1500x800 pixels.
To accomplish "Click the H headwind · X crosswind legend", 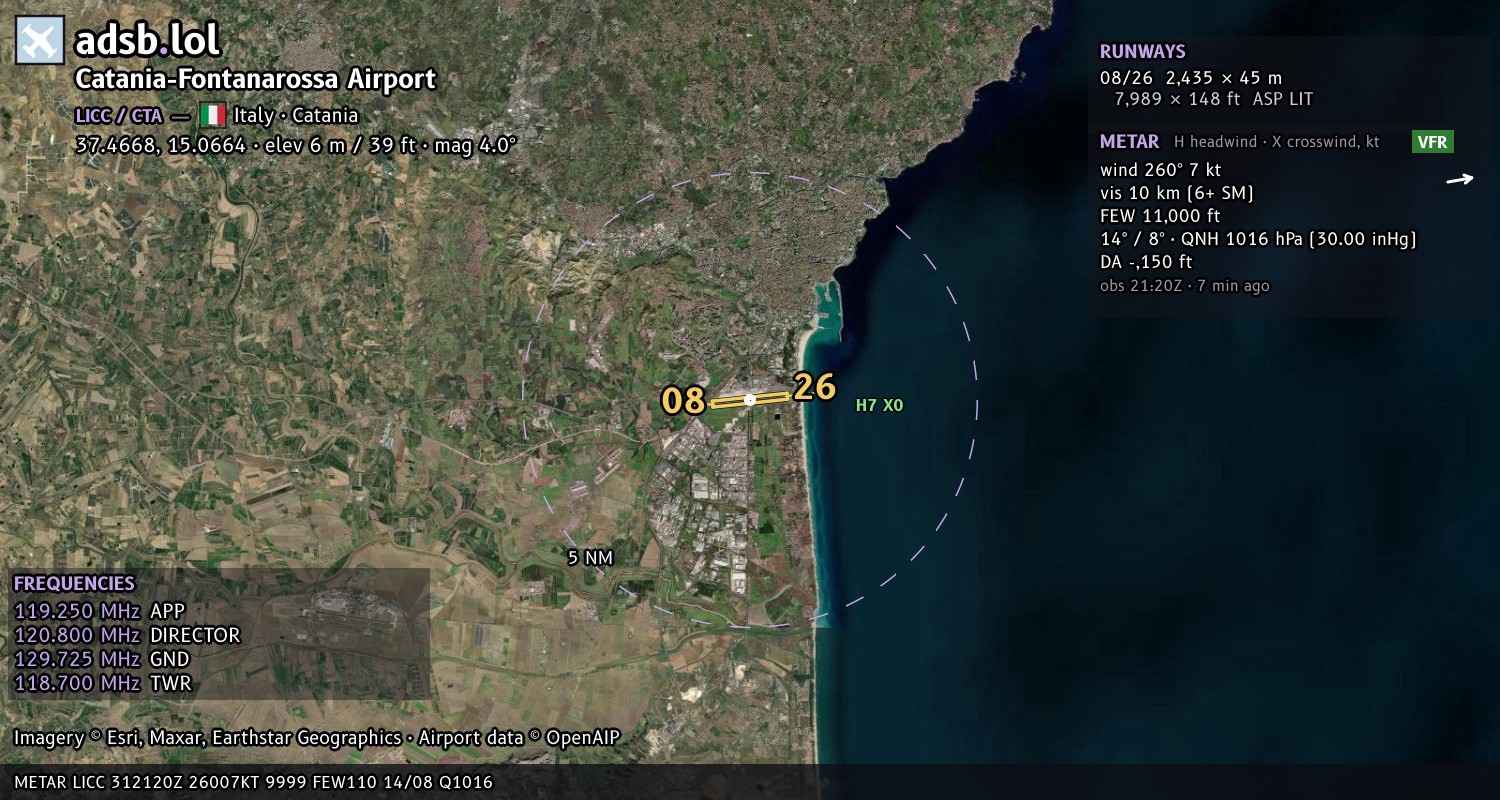I will tap(1277, 142).
